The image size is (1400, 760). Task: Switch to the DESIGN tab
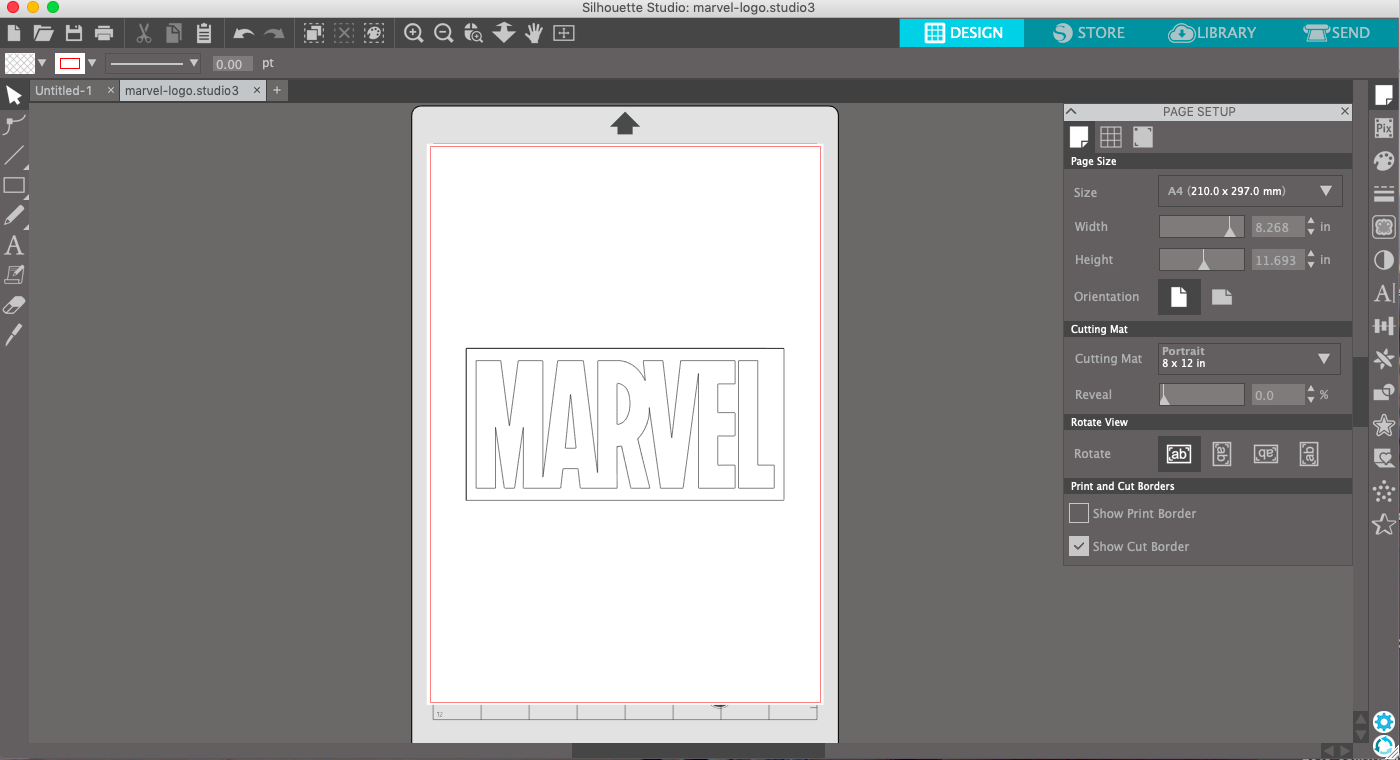(962, 33)
